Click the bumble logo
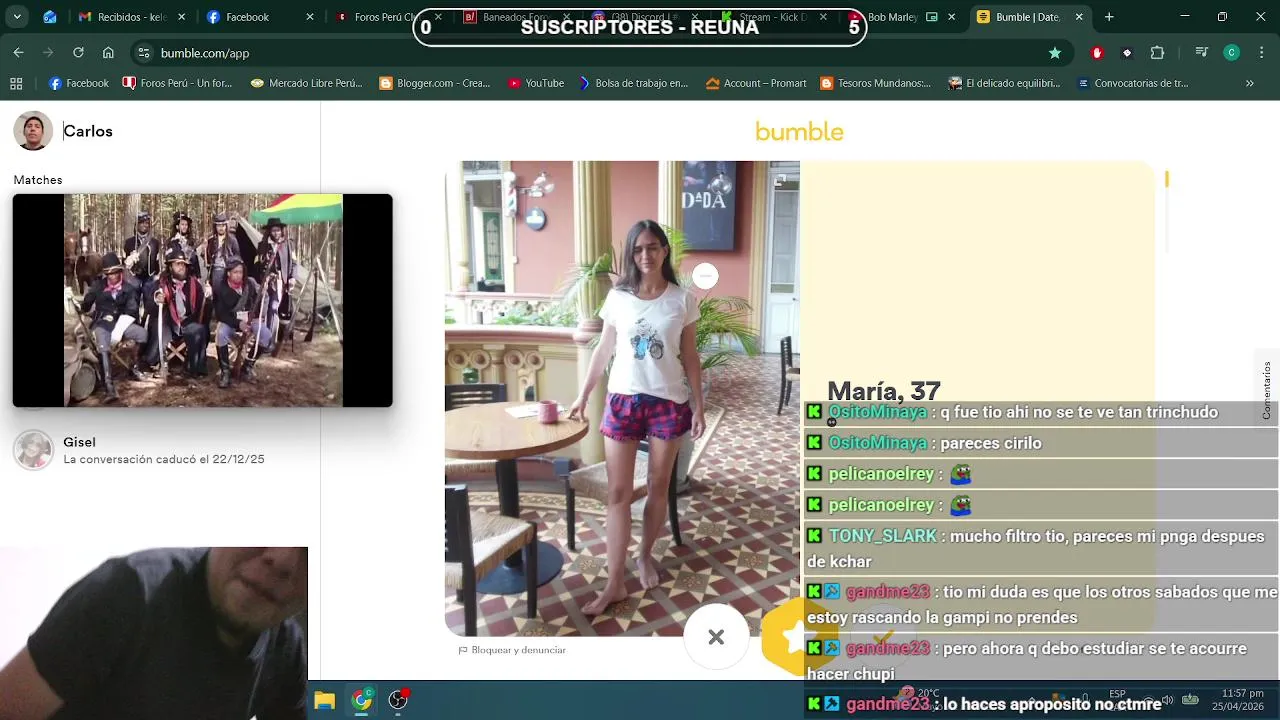1280x720 pixels. pos(799,131)
